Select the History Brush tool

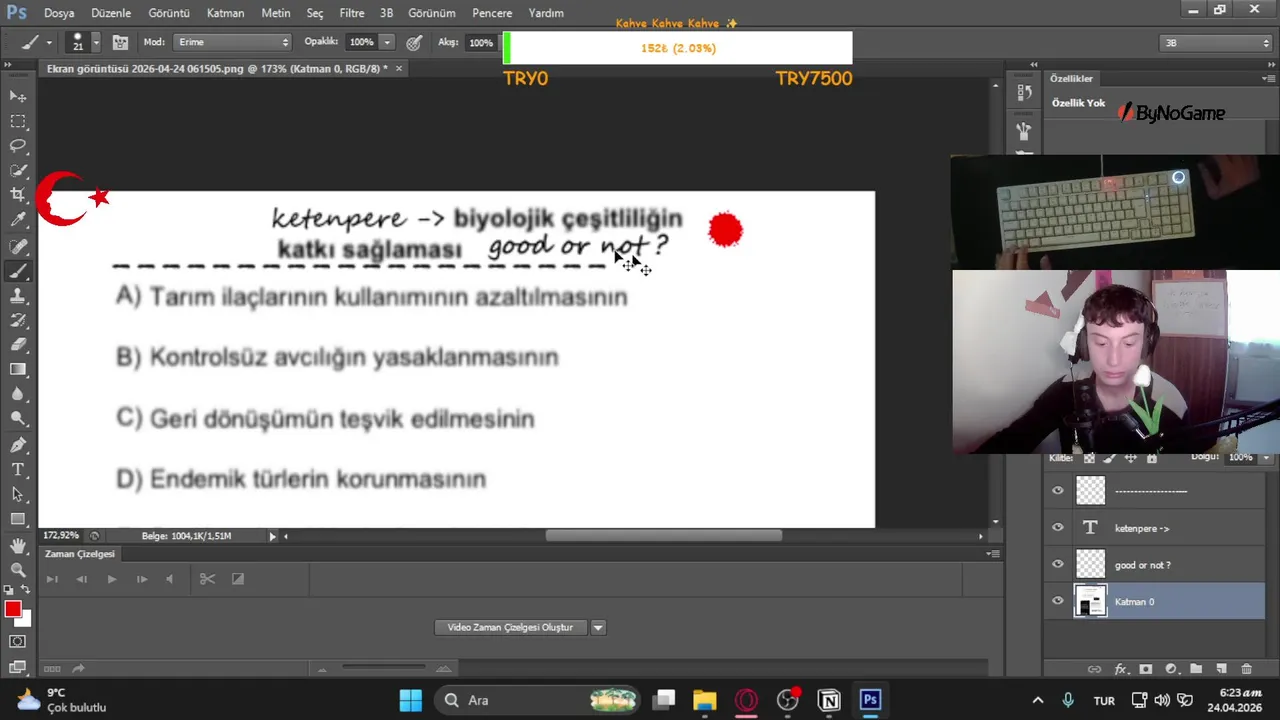coord(18,321)
